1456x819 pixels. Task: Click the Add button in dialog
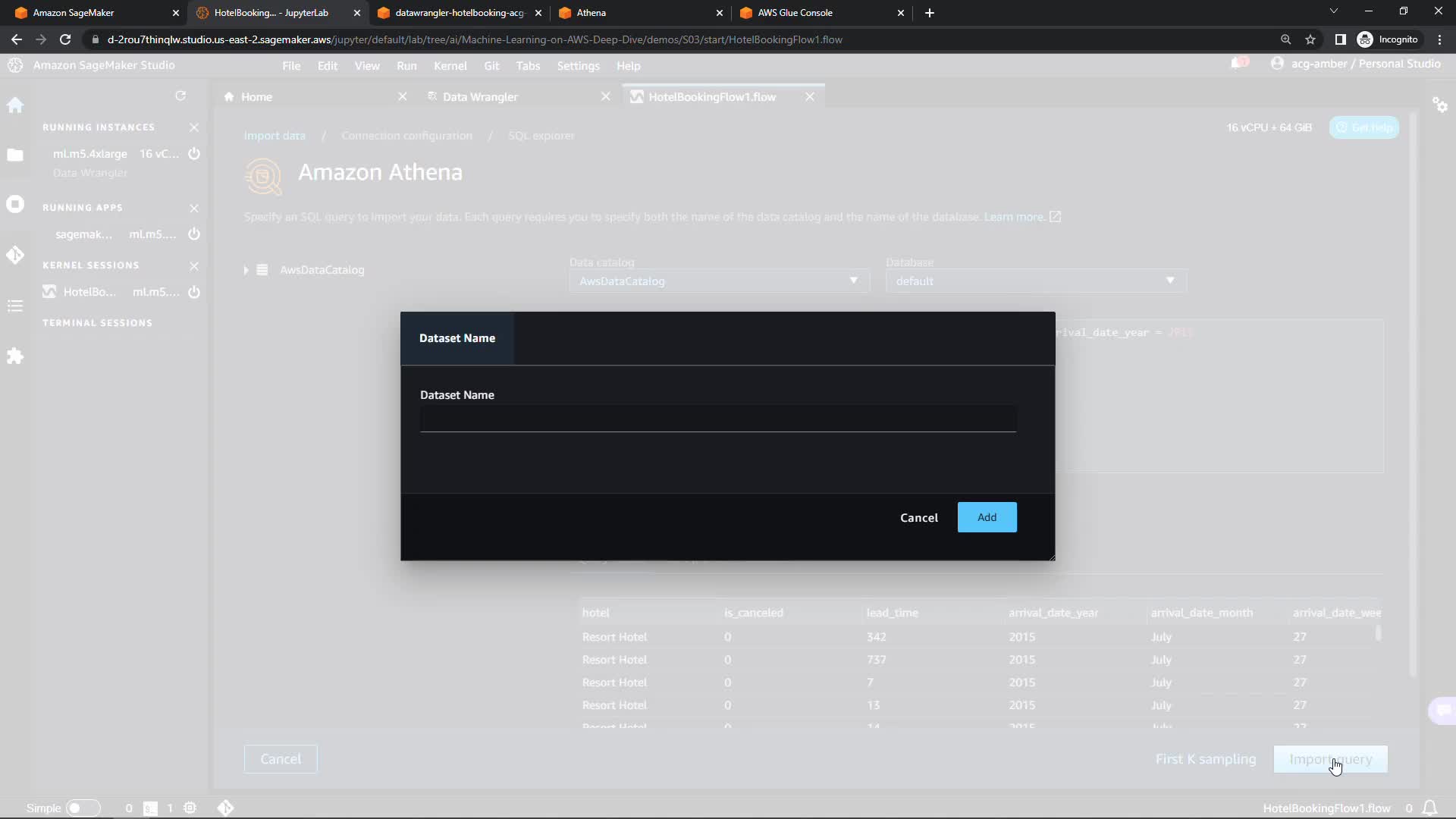click(987, 517)
